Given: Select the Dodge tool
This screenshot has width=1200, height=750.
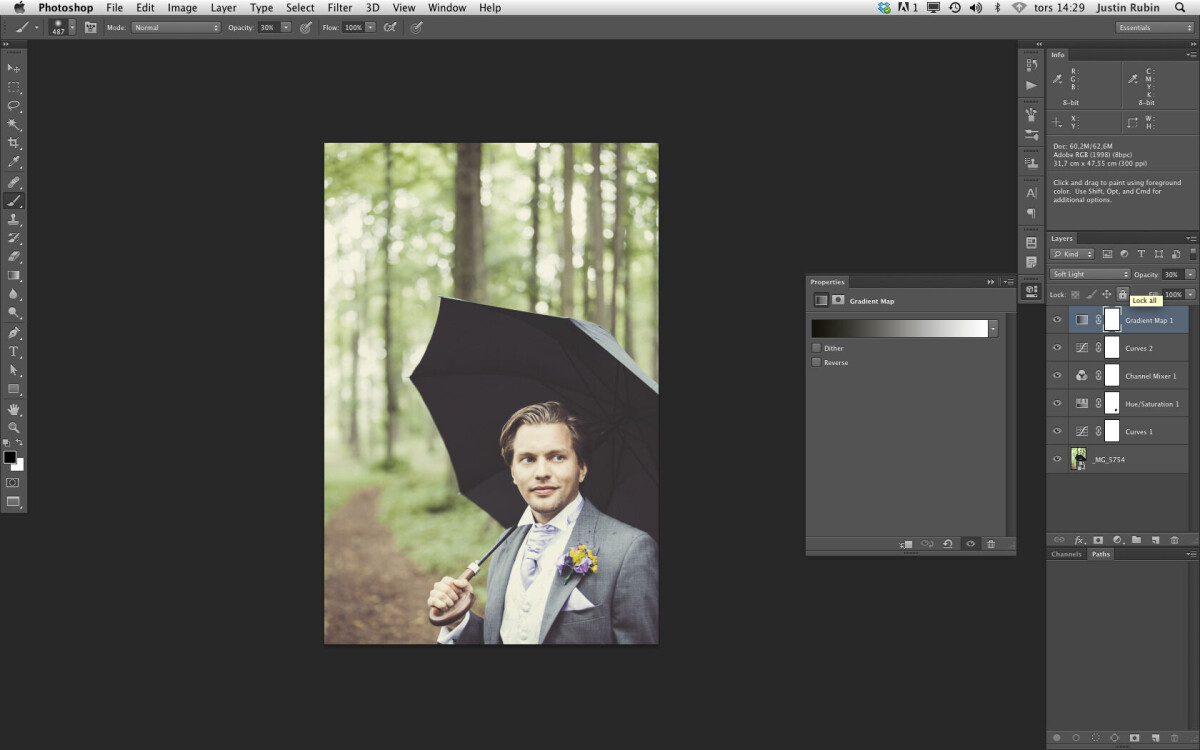Looking at the screenshot, I should pyautogui.click(x=14, y=314).
